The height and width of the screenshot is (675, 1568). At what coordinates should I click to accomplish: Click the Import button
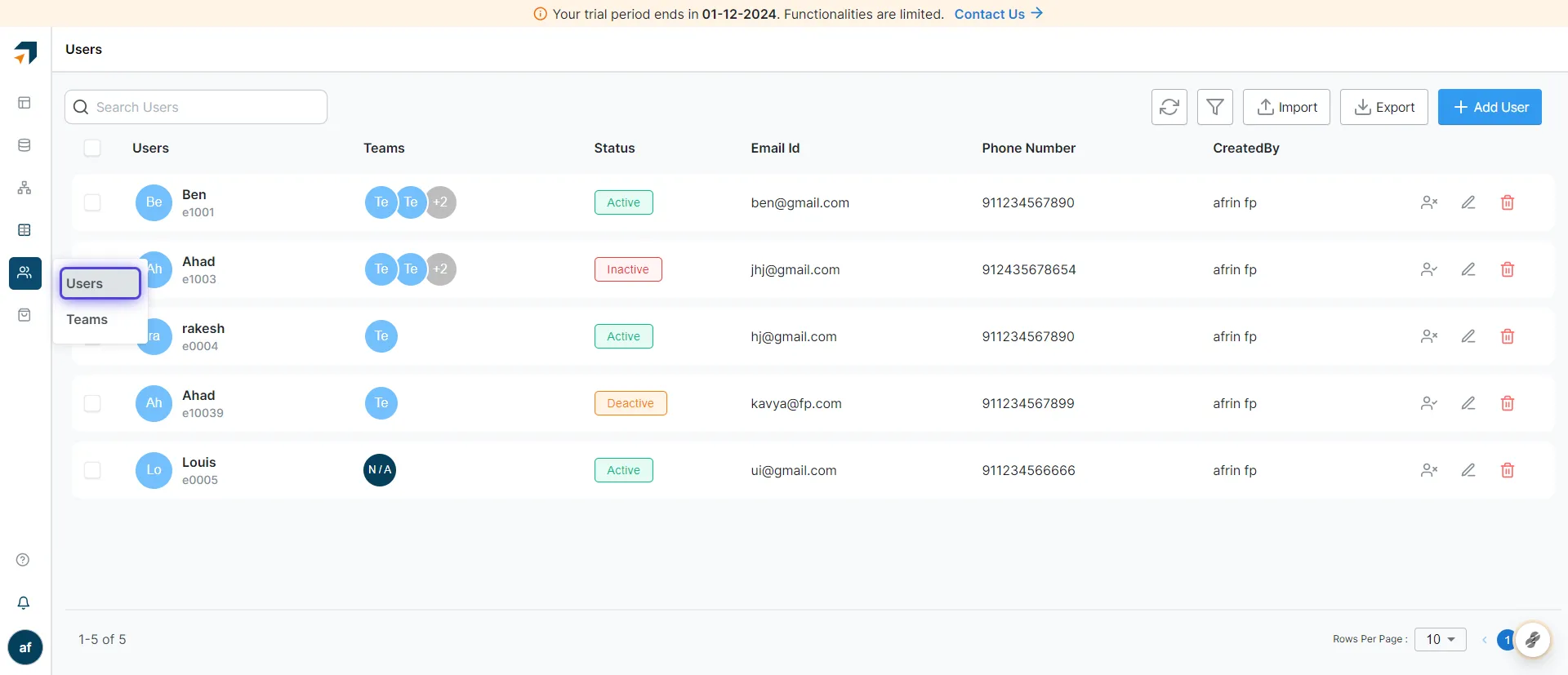[x=1287, y=107]
